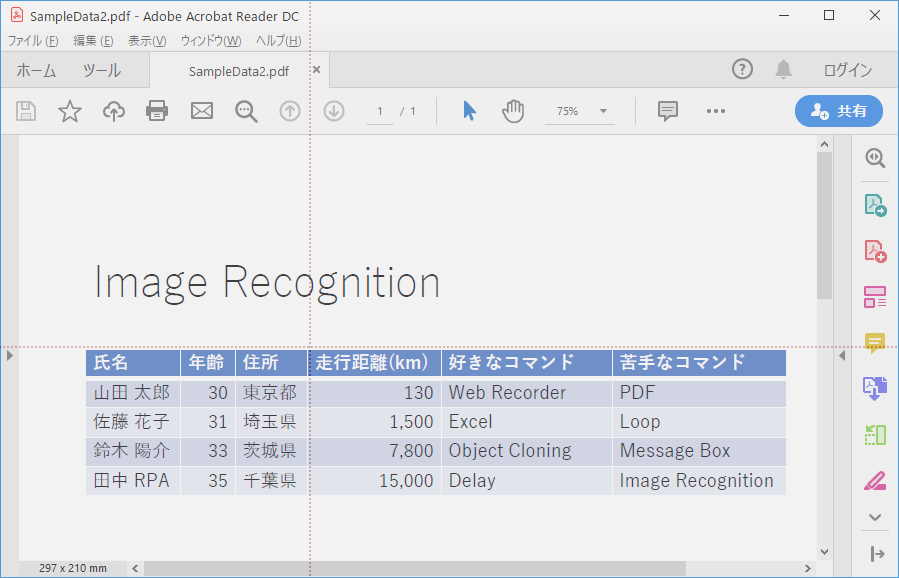Click the 共有 share button
The width and height of the screenshot is (899, 578).
[x=839, y=111]
